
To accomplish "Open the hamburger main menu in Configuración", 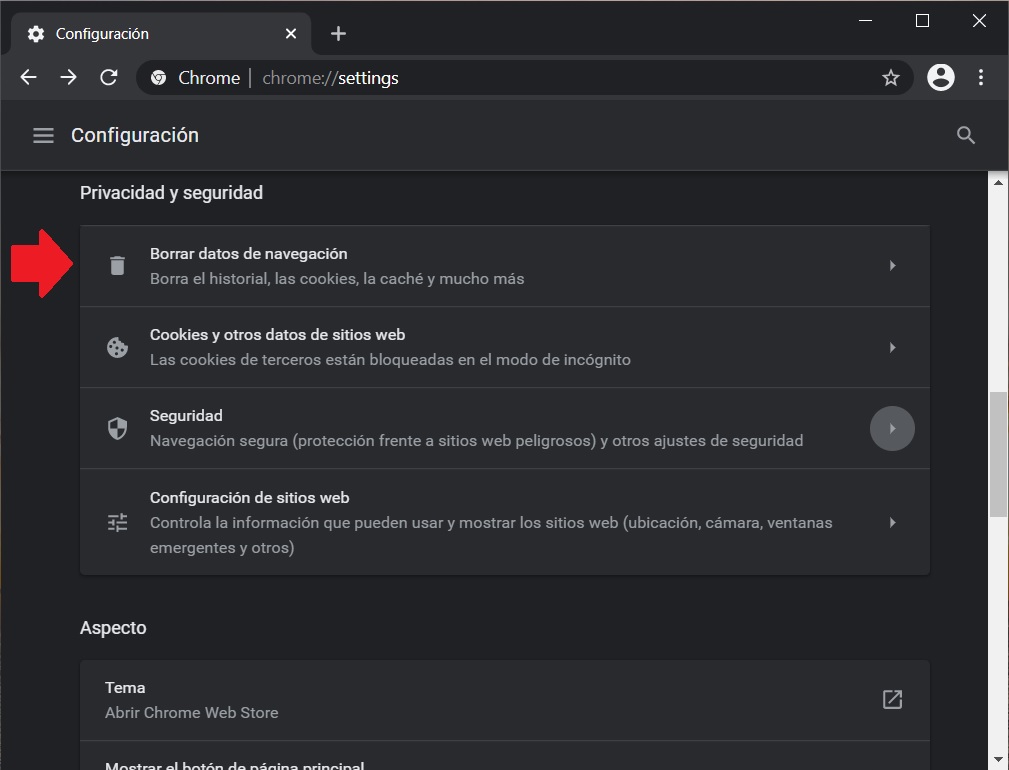I will 43,135.
